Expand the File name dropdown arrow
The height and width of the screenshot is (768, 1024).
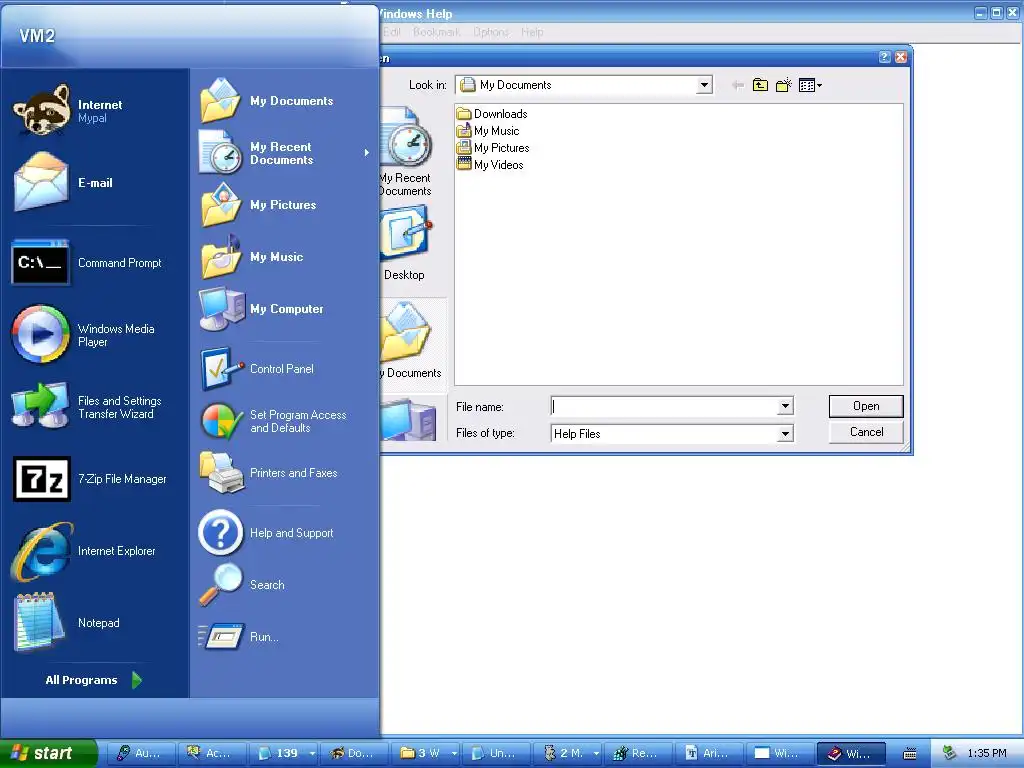[x=786, y=407]
